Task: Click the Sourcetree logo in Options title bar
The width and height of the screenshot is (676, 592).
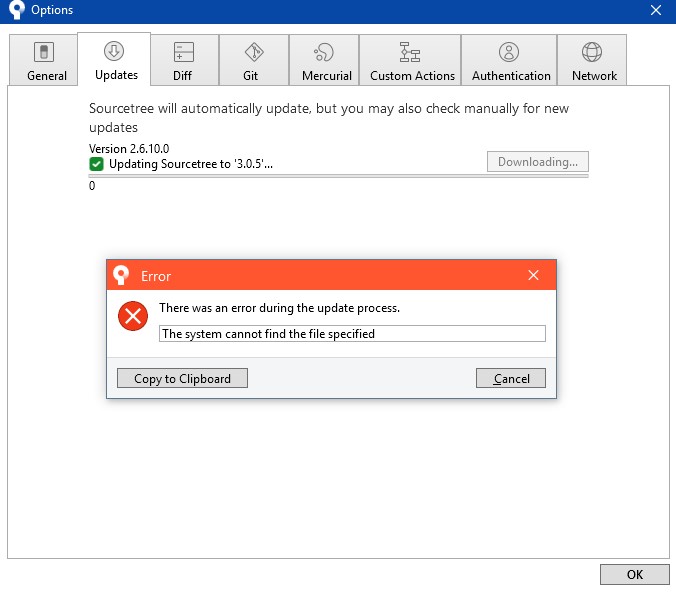Action: pyautogui.click(x=17, y=9)
